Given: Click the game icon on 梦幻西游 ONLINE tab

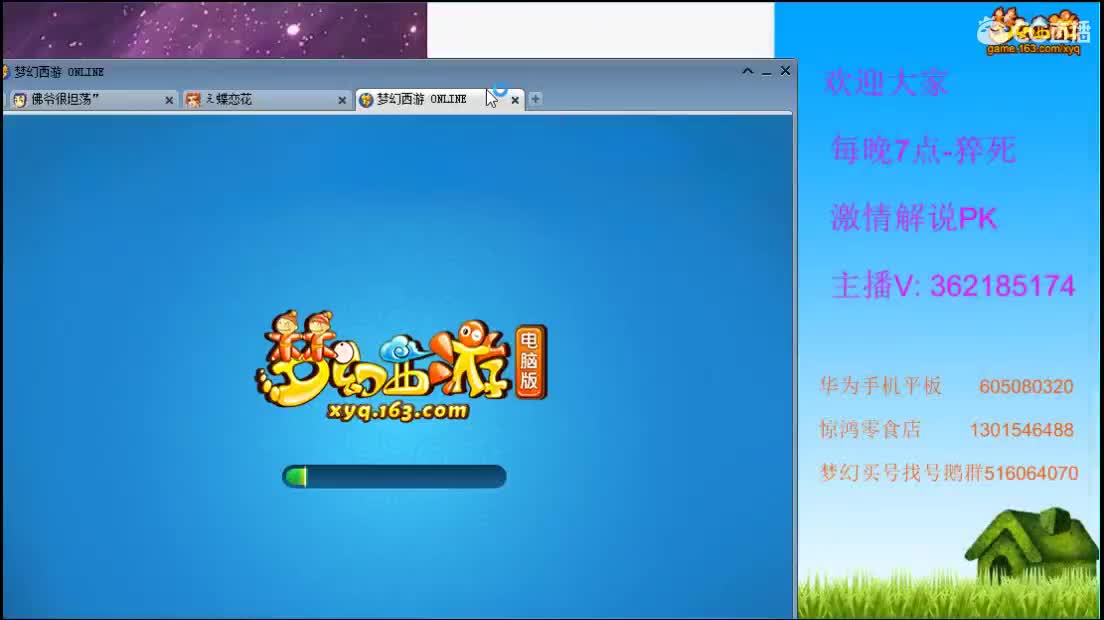Looking at the screenshot, I should [366, 100].
